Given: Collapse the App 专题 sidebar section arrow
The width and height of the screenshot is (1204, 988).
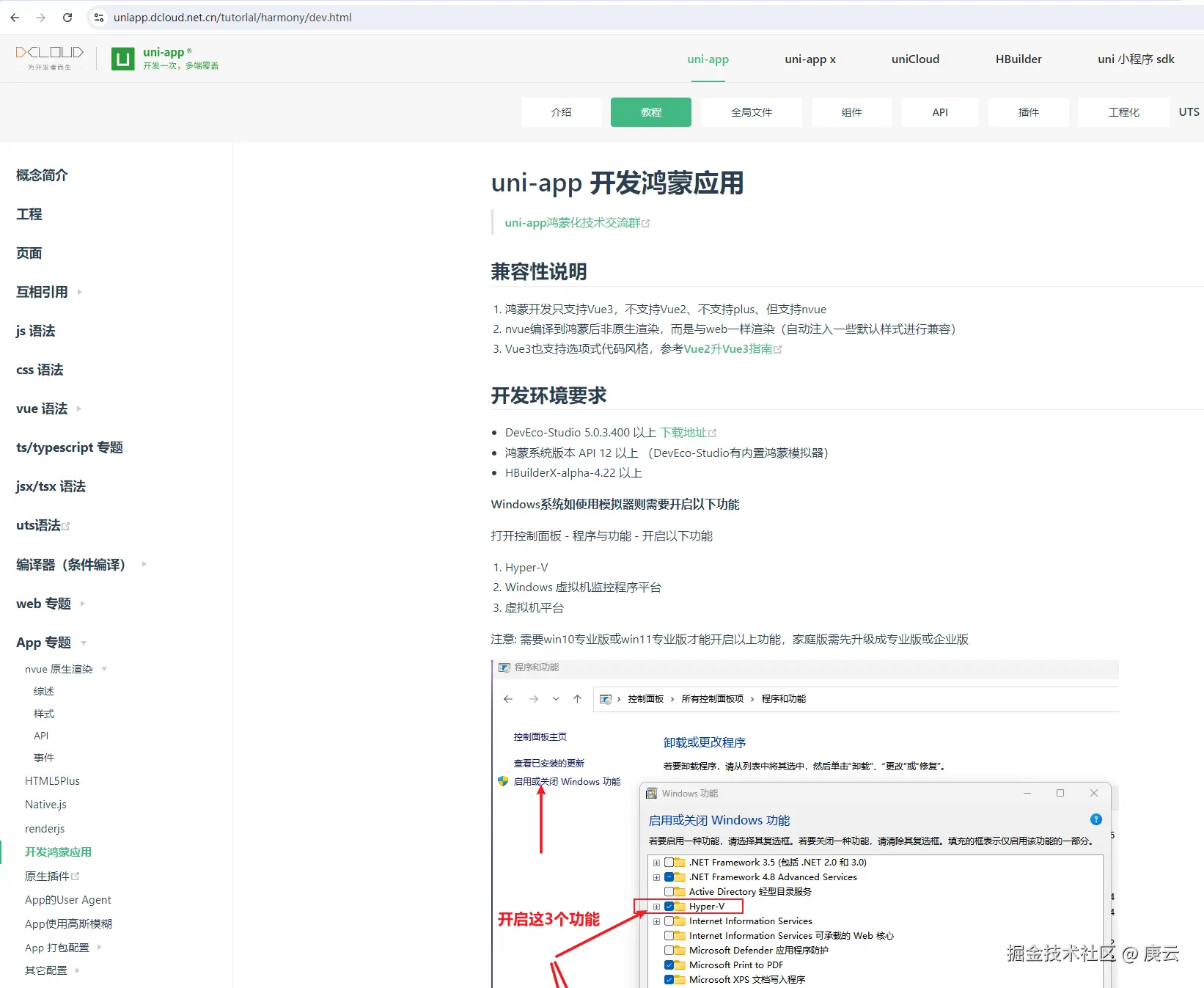Looking at the screenshot, I should 84,643.
